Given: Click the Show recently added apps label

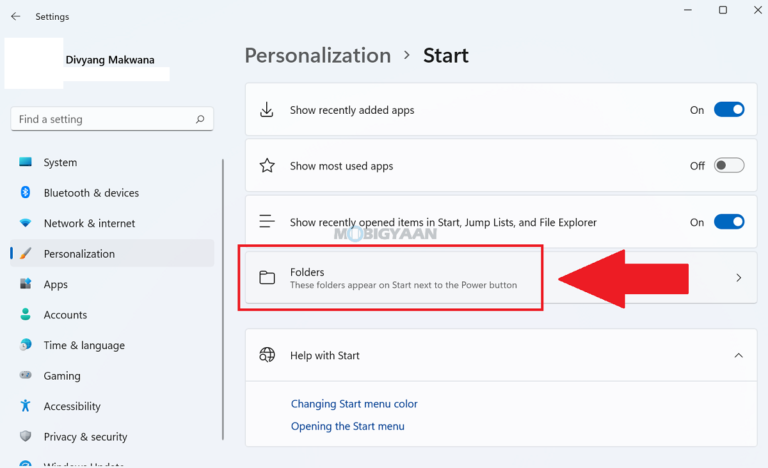Looking at the screenshot, I should [352, 110].
